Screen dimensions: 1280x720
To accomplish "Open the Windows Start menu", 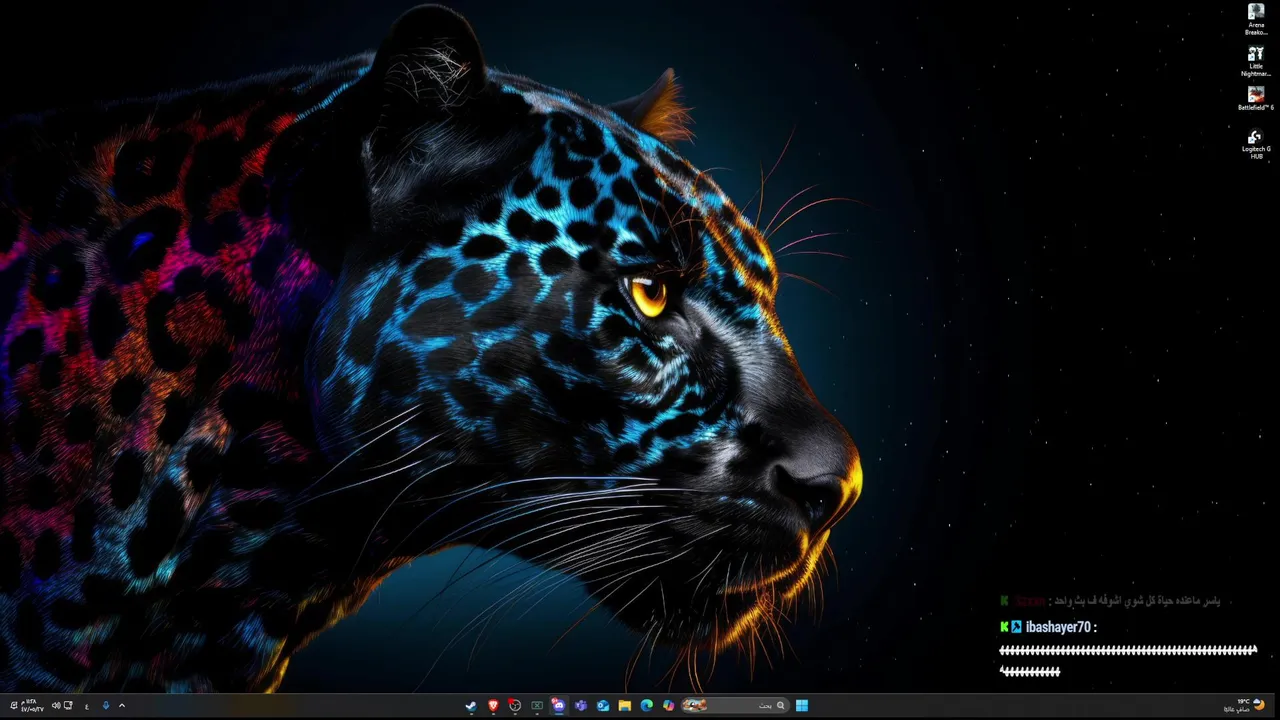I will pyautogui.click(x=802, y=705).
